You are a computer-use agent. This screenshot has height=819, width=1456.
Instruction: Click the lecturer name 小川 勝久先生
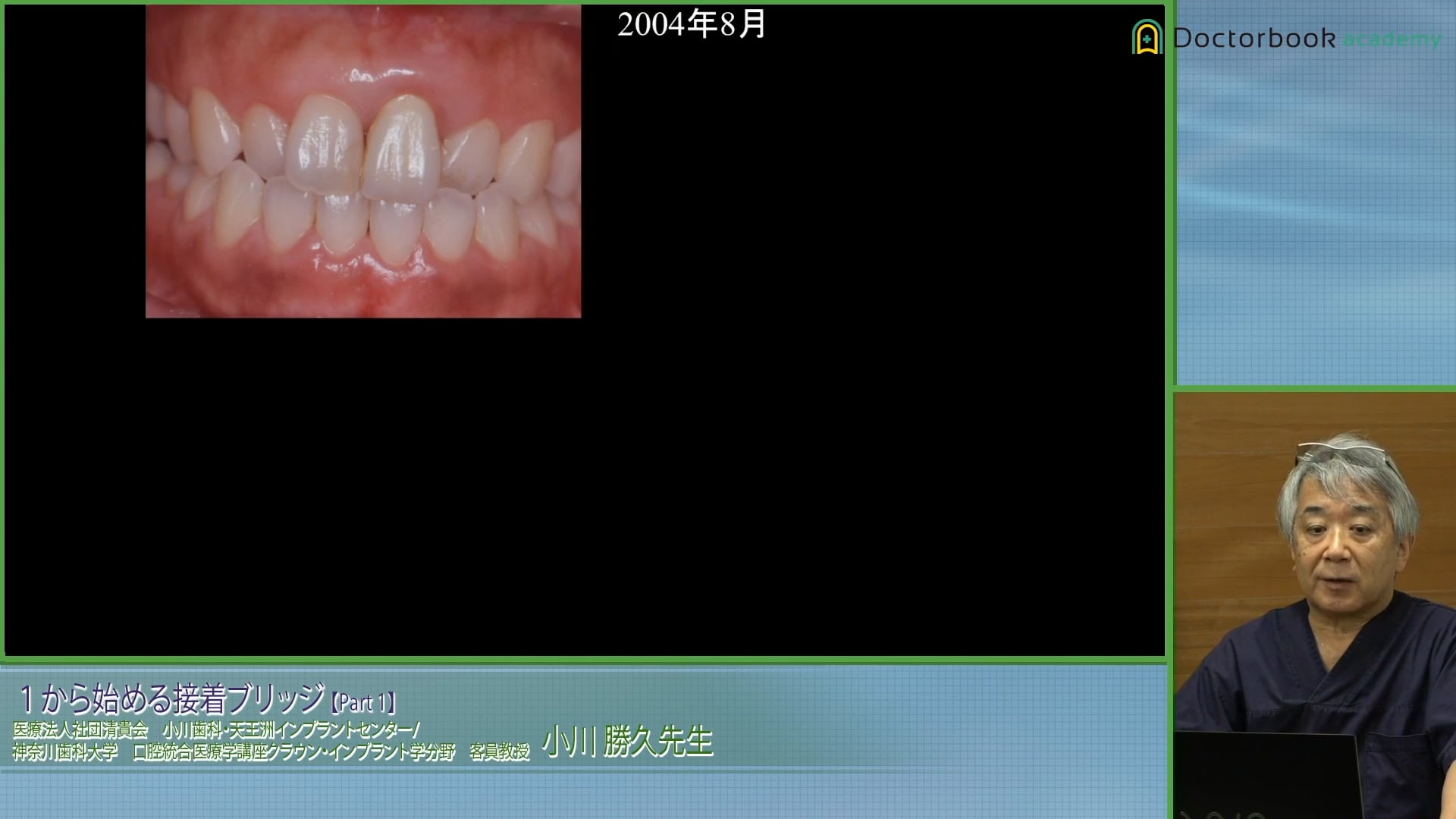pyautogui.click(x=628, y=742)
